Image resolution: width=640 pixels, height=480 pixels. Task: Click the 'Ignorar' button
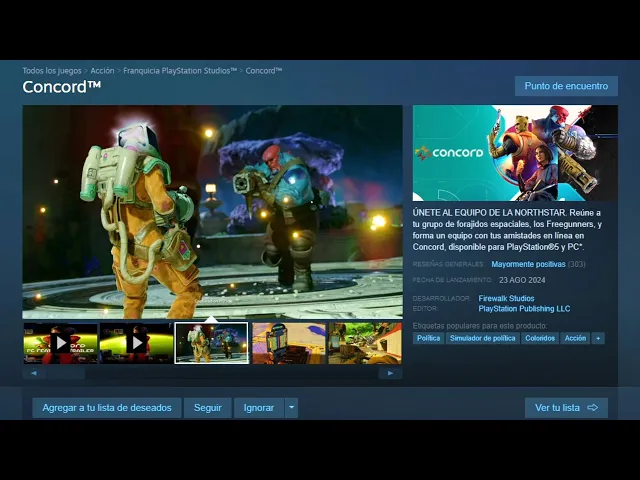(x=259, y=408)
